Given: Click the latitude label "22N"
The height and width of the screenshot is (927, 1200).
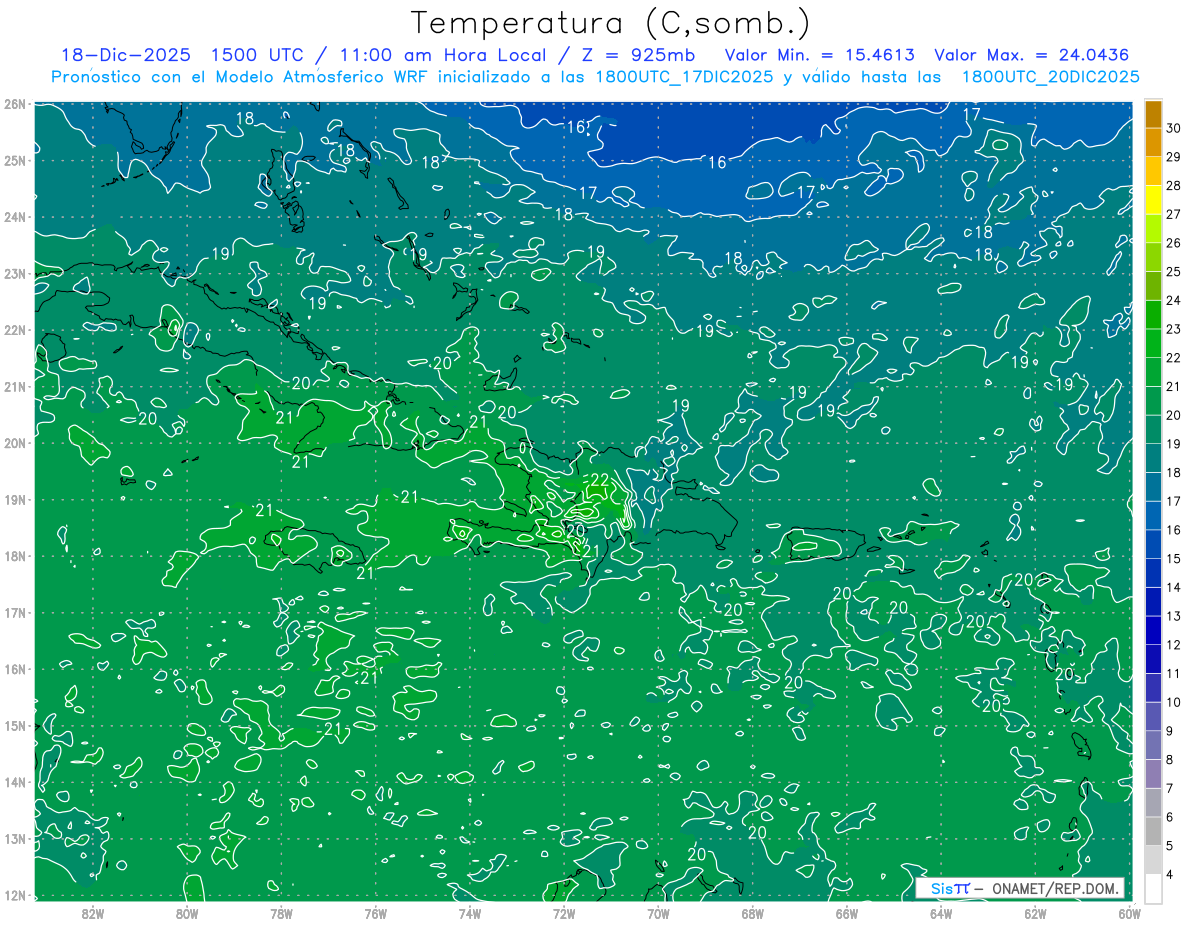Looking at the screenshot, I should (x=14, y=330).
